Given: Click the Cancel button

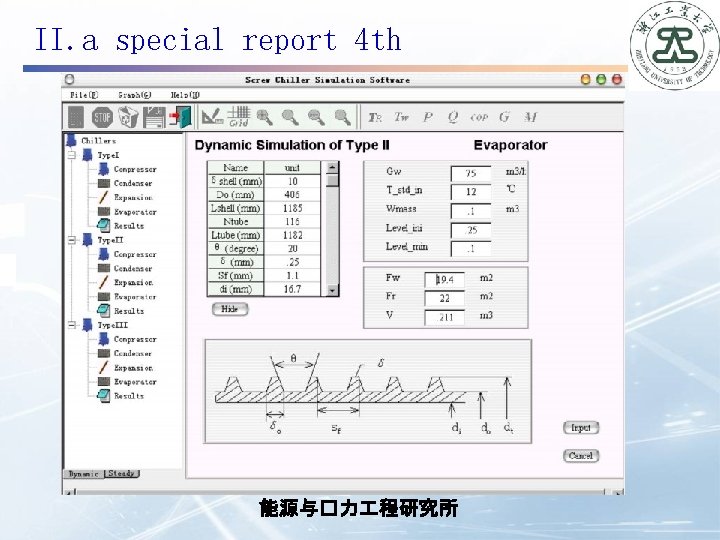Looking at the screenshot, I should [x=581, y=456].
